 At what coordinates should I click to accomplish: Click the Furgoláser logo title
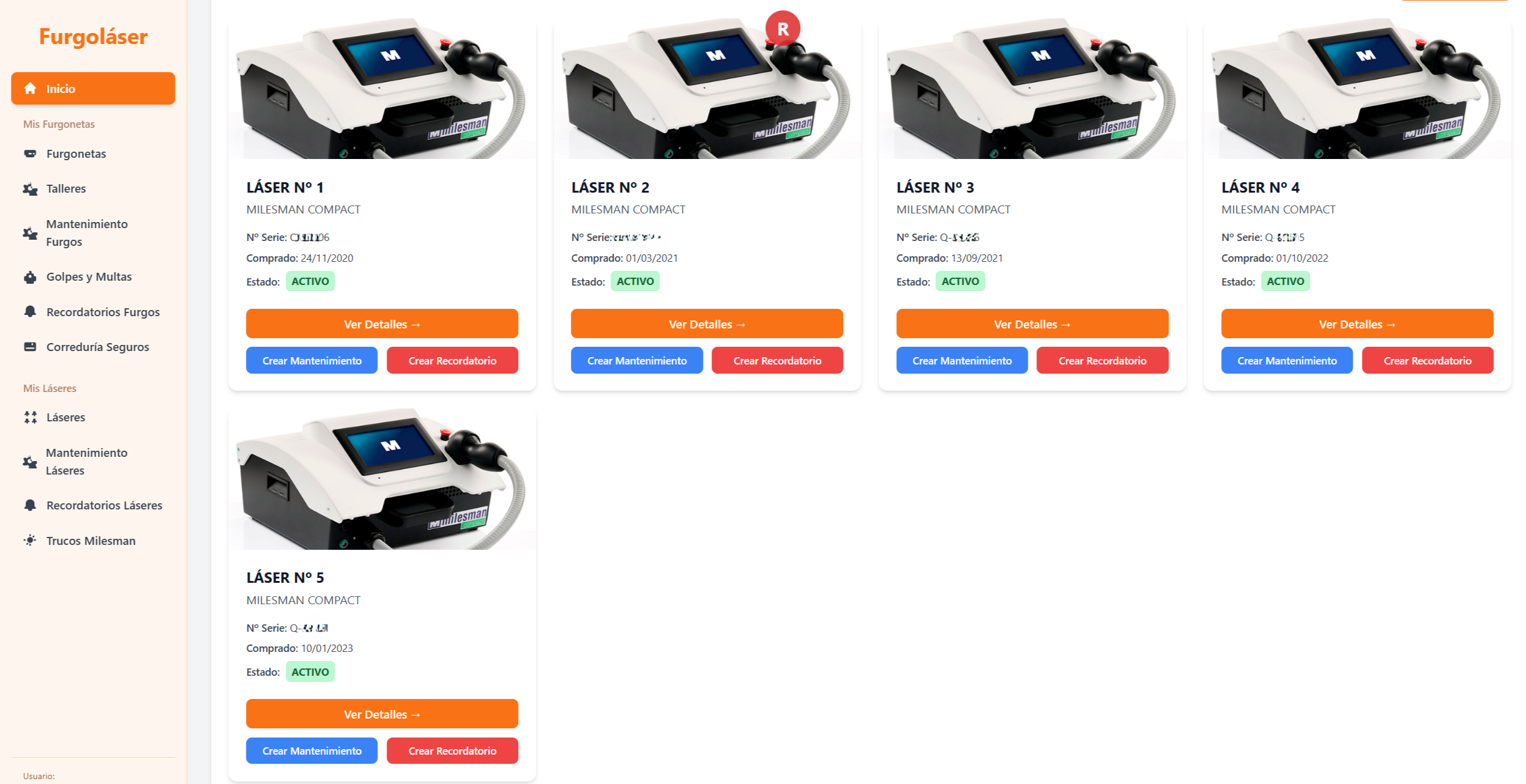pyautogui.click(x=93, y=37)
